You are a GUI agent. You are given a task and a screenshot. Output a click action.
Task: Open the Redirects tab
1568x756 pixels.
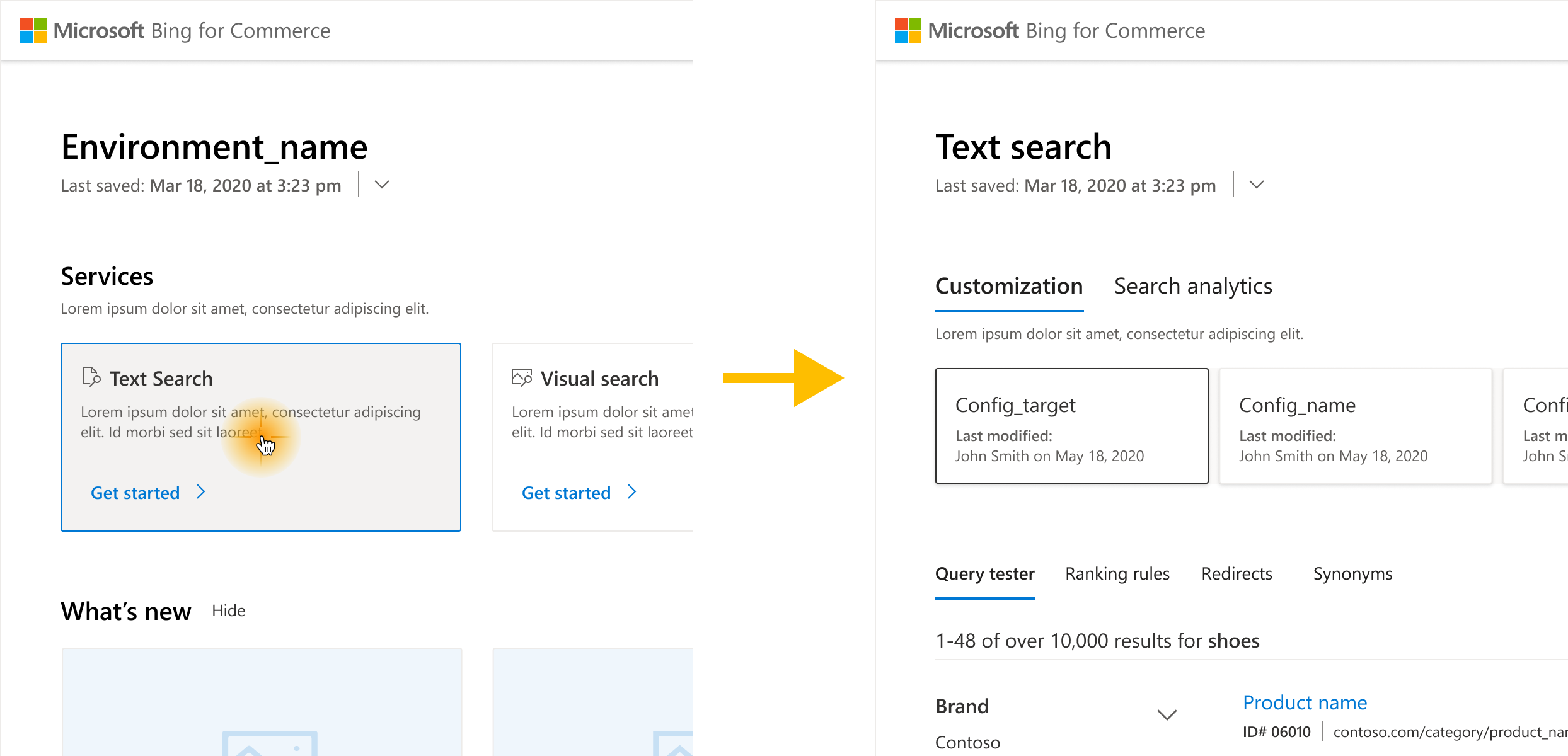[1237, 574]
